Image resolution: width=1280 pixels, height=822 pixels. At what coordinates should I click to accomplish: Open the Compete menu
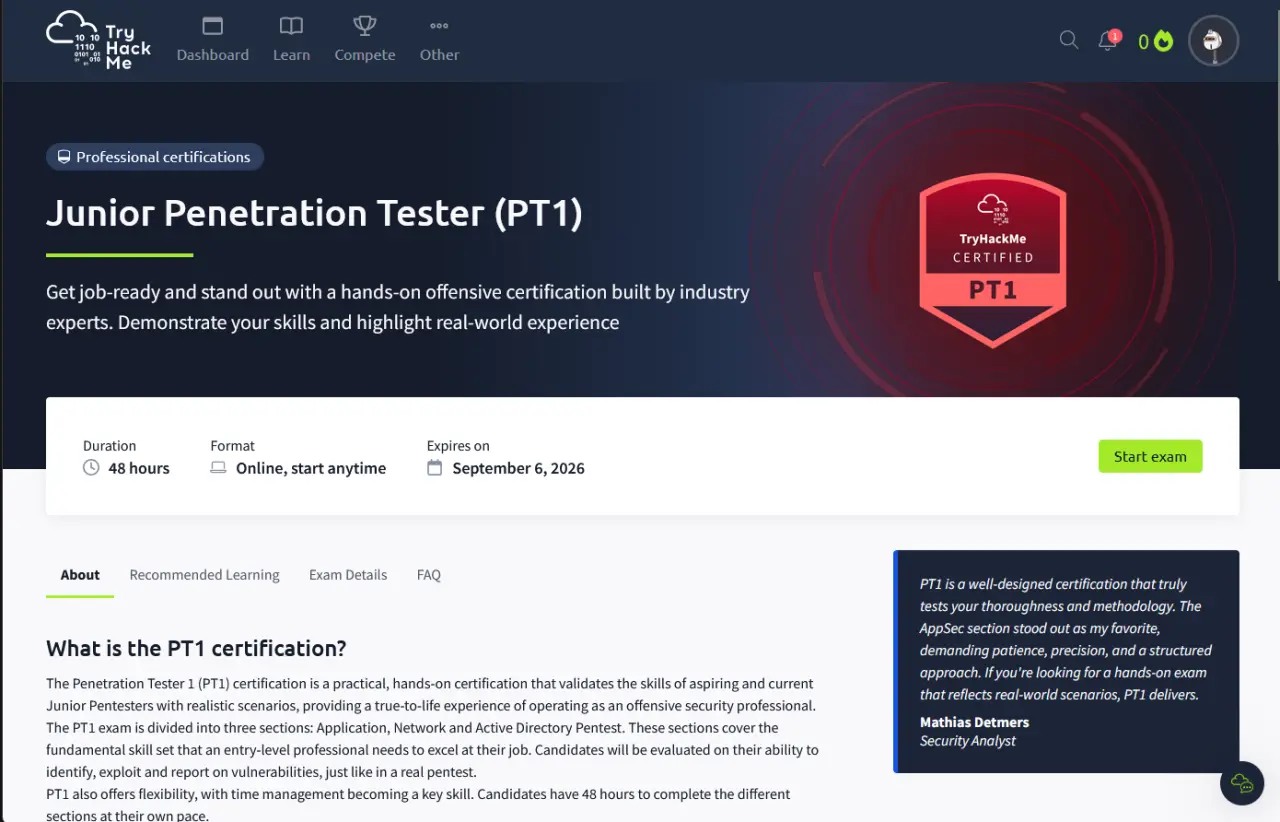point(365,40)
